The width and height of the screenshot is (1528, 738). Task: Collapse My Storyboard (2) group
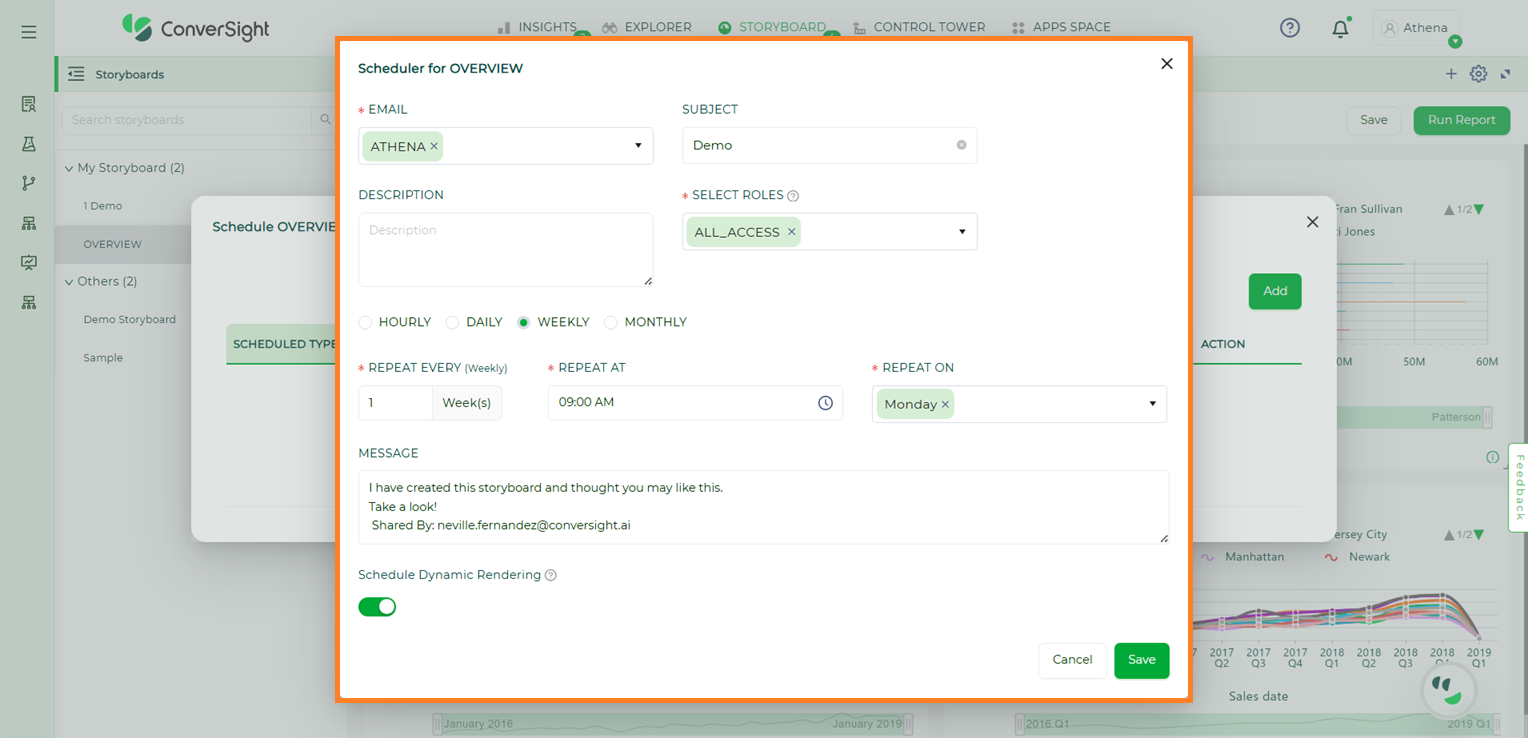click(69, 168)
